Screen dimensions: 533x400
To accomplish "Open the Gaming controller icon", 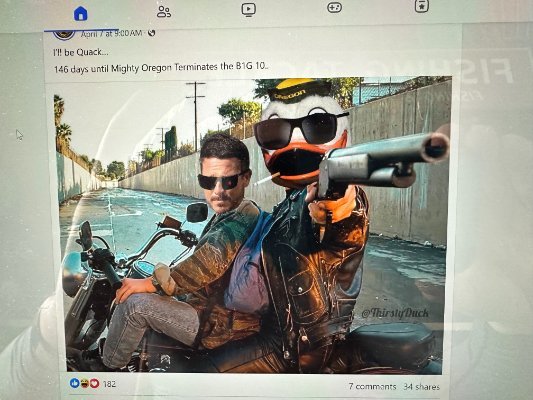I will pos(334,7).
